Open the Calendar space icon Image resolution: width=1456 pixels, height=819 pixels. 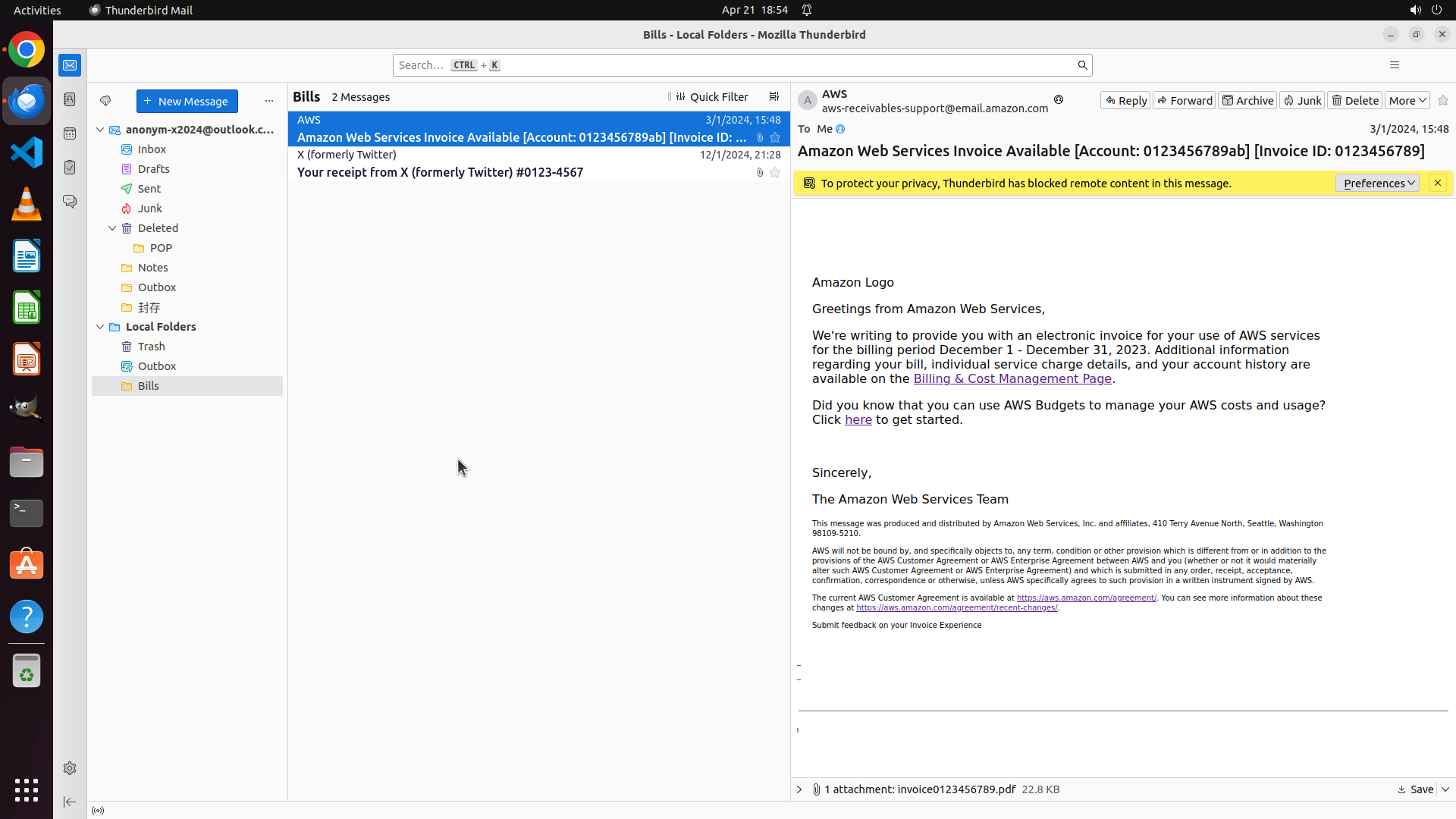[70, 133]
